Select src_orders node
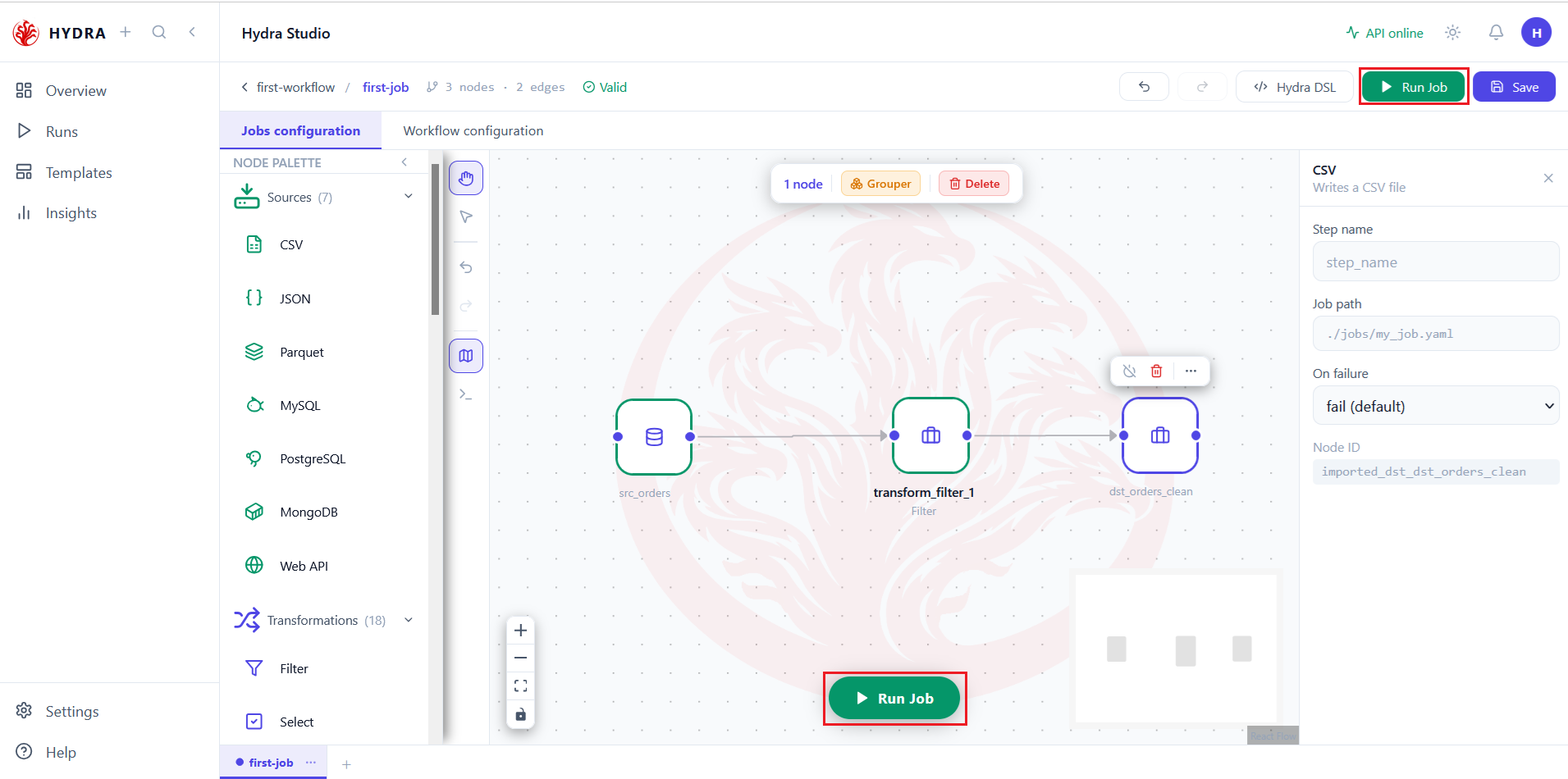 pyautogui.click(x=654, y=436)
